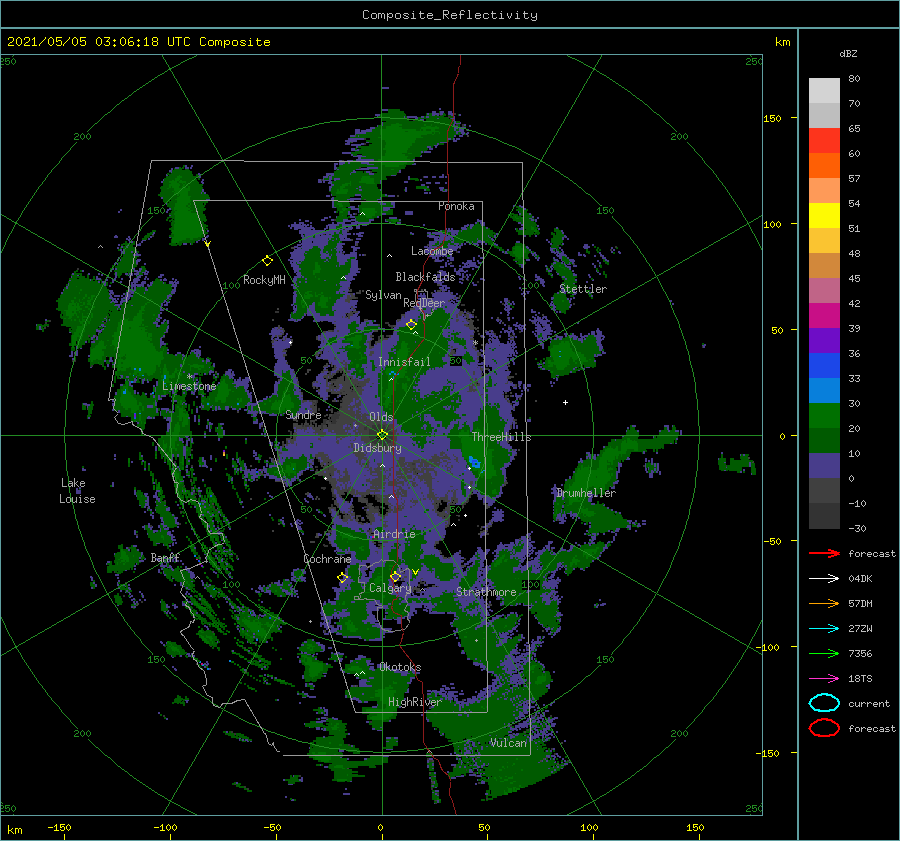Image resolution: width=900 pixels, height=841 pixels.
Task: Click the Composite_Reflectivity title
Action: point(450,15)
